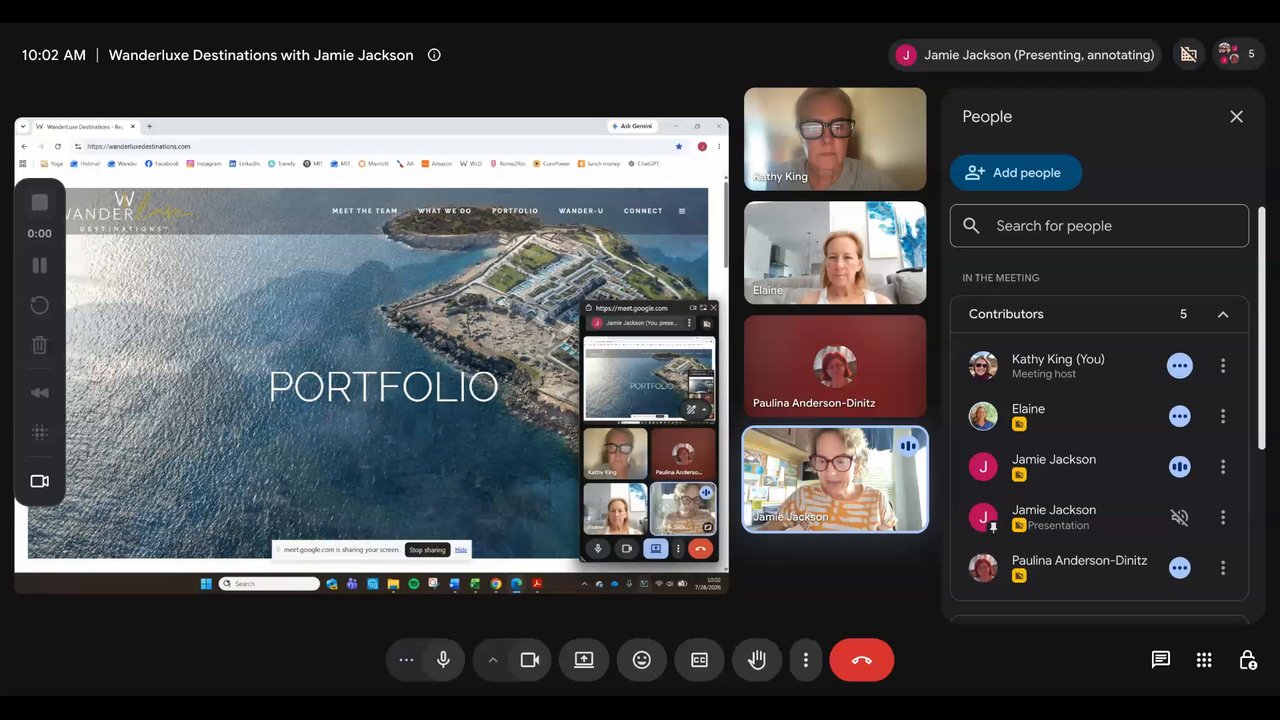Click WHAT WE DO in website nav
The width and height of the screenshot is (1280, 720).
tap(445, 211)
